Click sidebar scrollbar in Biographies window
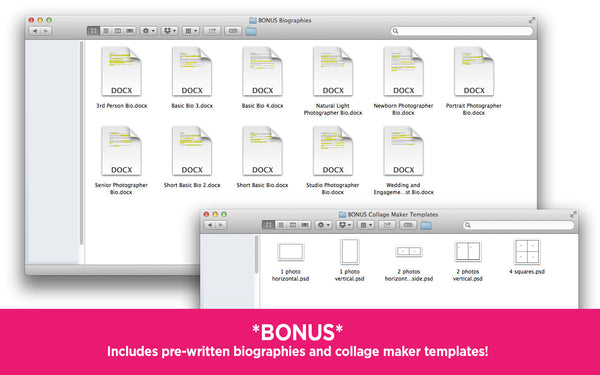600x375 pixels. coord(82,143)
